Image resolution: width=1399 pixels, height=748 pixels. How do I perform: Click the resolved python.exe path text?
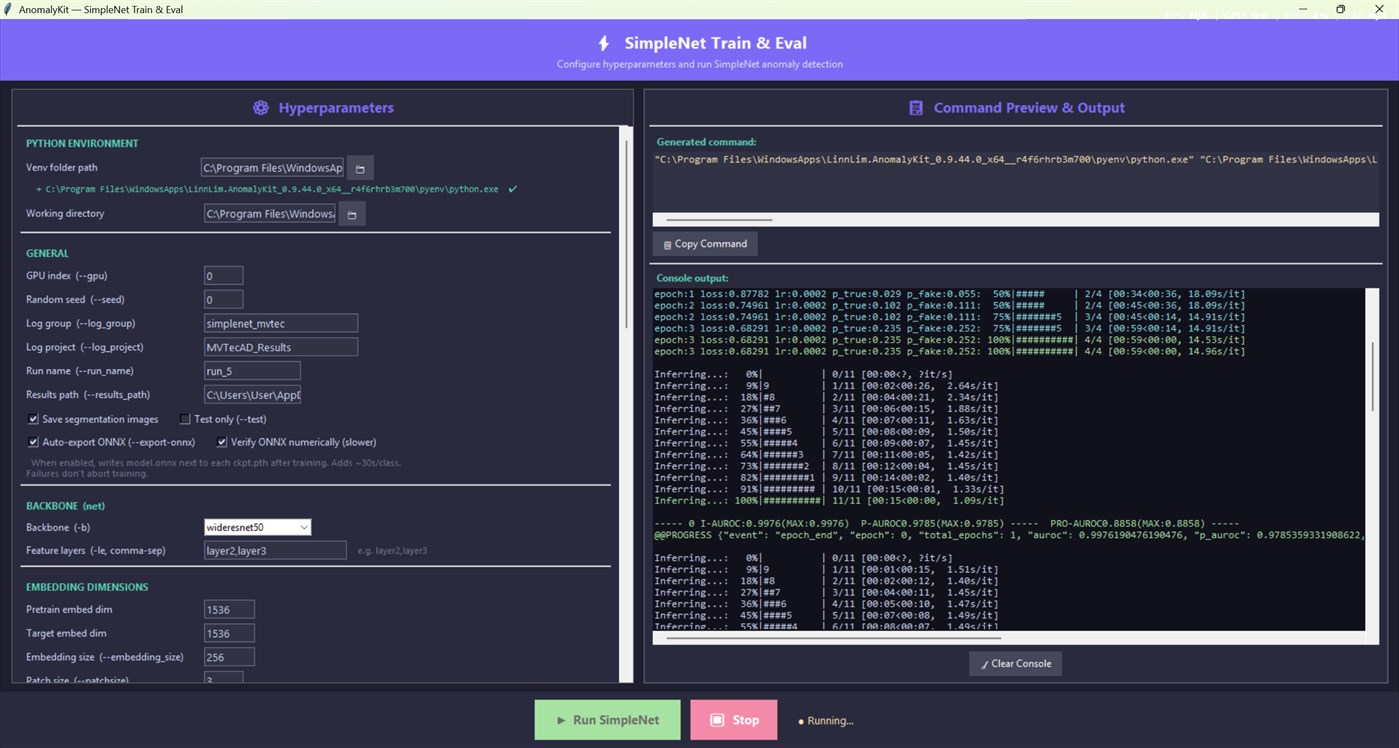pyautogui.click(x=272, y=189)
